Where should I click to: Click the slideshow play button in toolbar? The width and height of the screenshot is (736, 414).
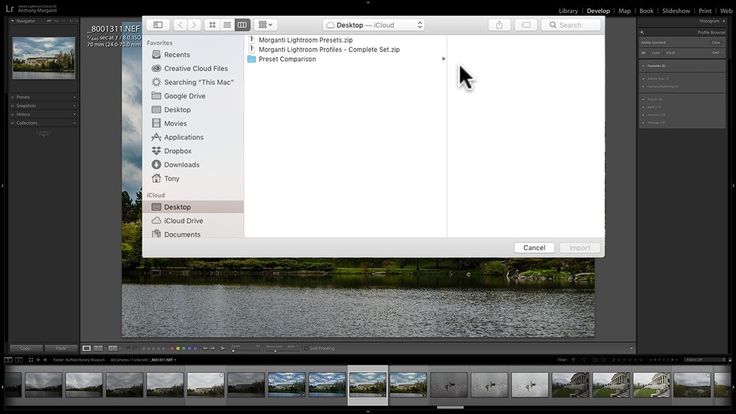click(222, 348)
